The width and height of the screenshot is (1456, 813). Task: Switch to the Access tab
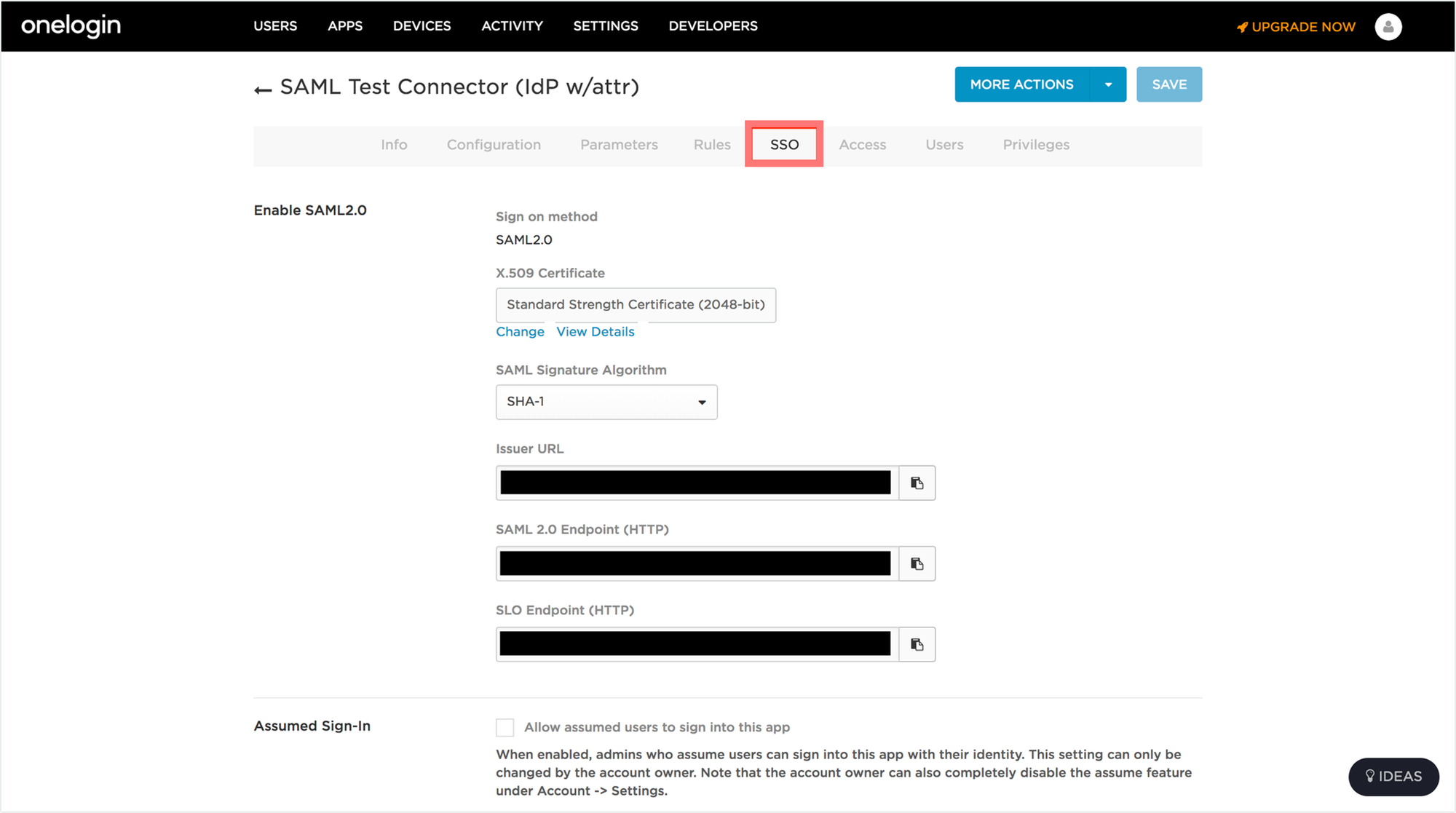pos(862,145)
